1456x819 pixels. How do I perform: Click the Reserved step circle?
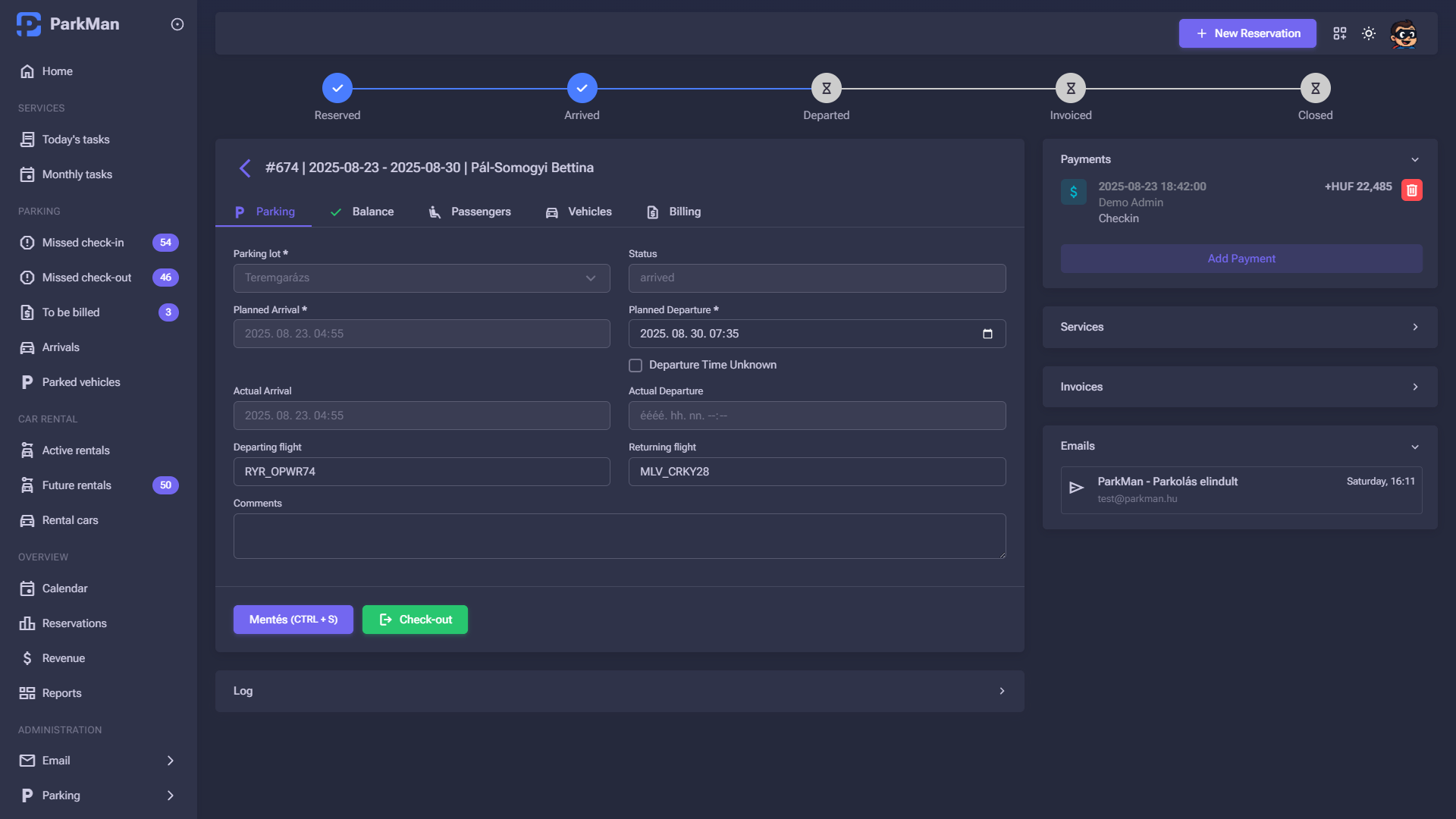tap(337, 89)
